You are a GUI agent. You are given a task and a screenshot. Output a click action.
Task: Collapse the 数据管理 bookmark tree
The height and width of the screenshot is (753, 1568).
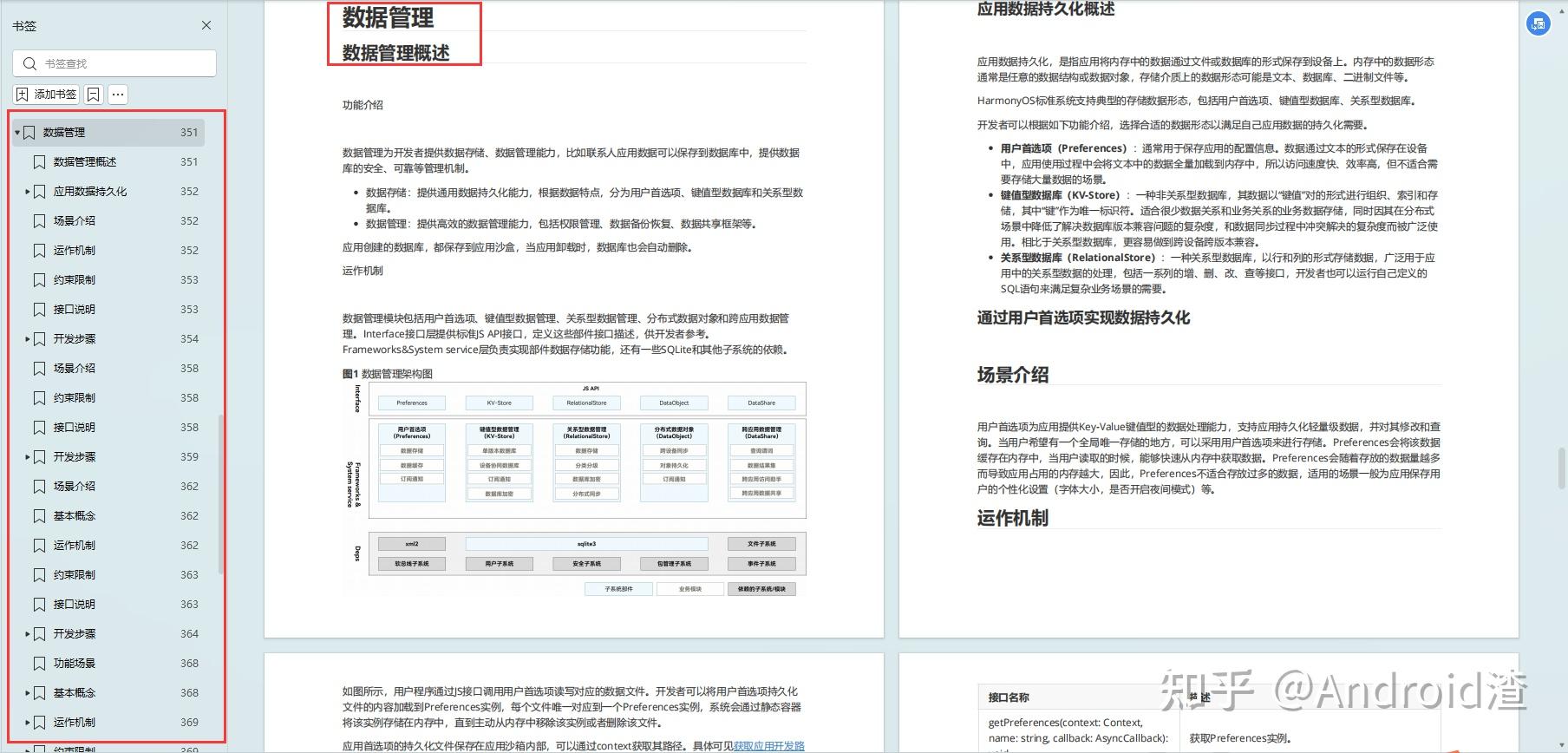coord(17,133)
